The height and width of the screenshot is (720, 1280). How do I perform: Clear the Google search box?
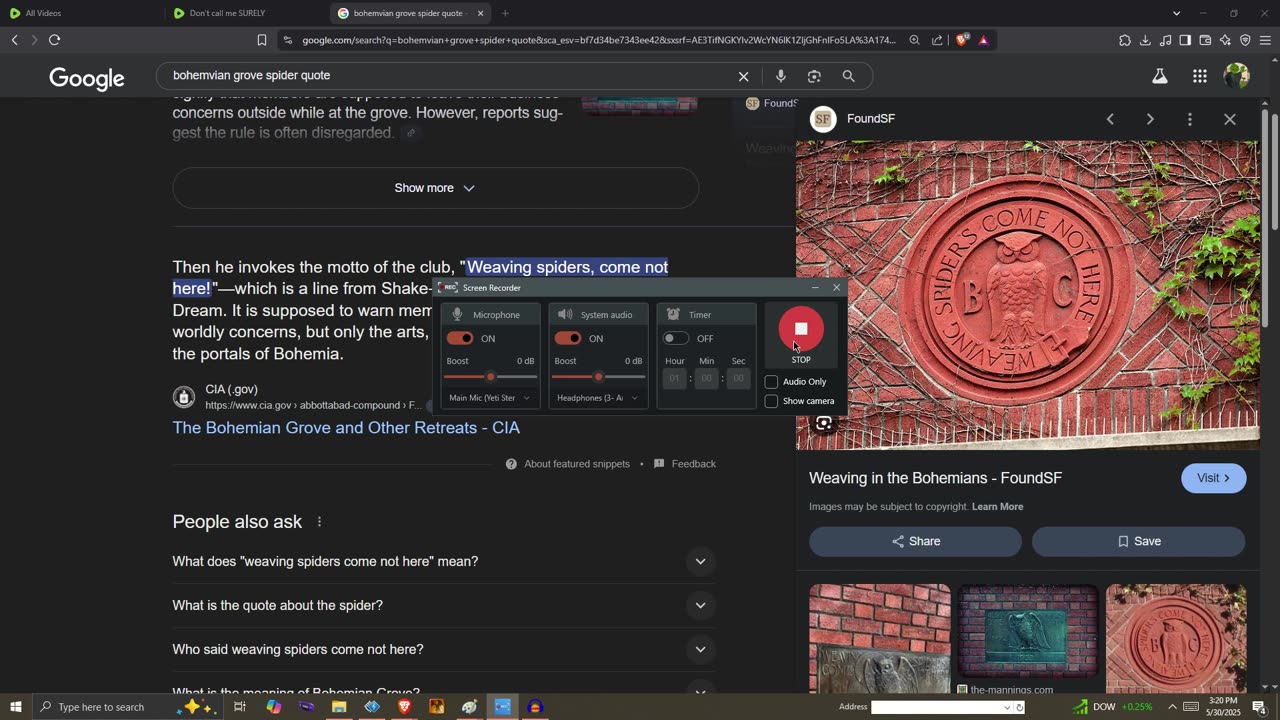click(743, 76)
